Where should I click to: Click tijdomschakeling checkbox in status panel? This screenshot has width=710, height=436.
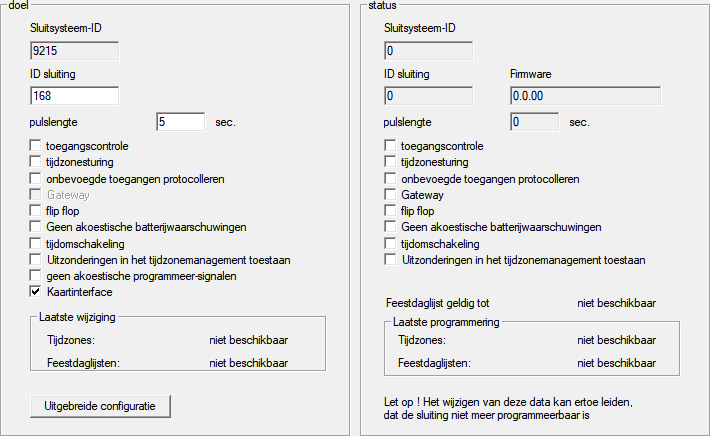(391, 243)
